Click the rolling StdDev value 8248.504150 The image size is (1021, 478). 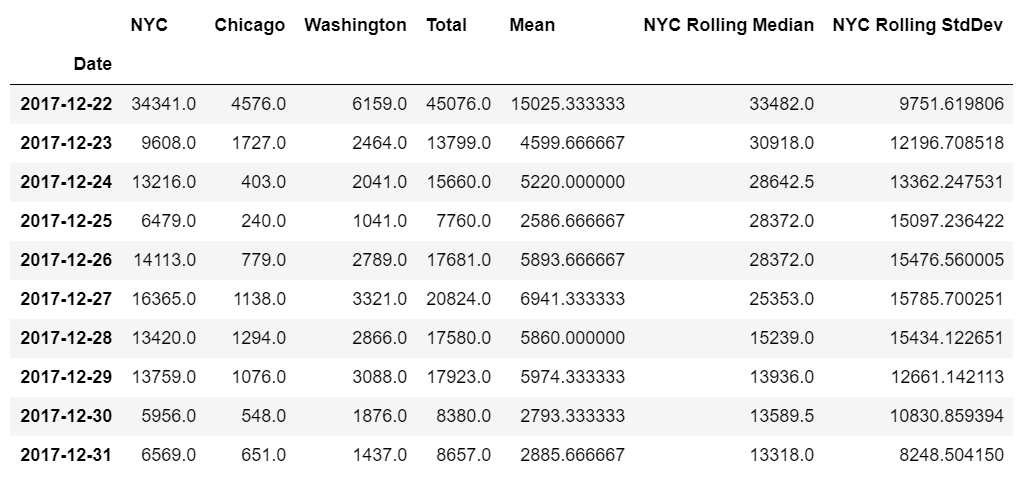[946, 455]
